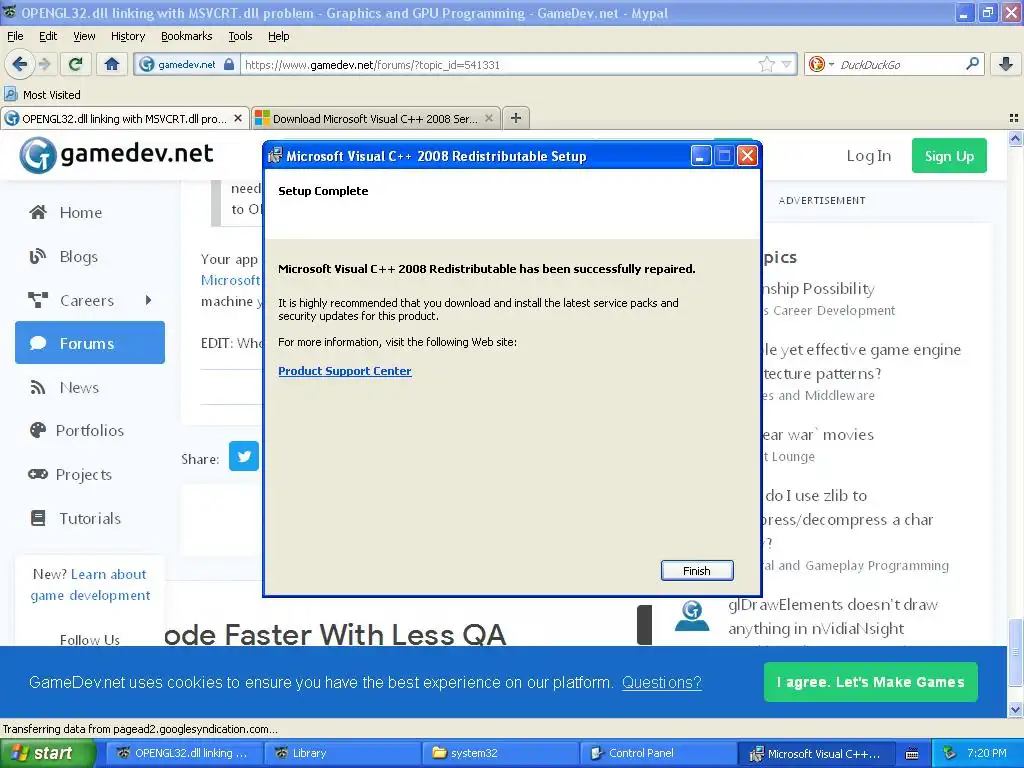Open the Edit menu
Viewport: 1024px width, 768px height.
[x=48, y=36]
